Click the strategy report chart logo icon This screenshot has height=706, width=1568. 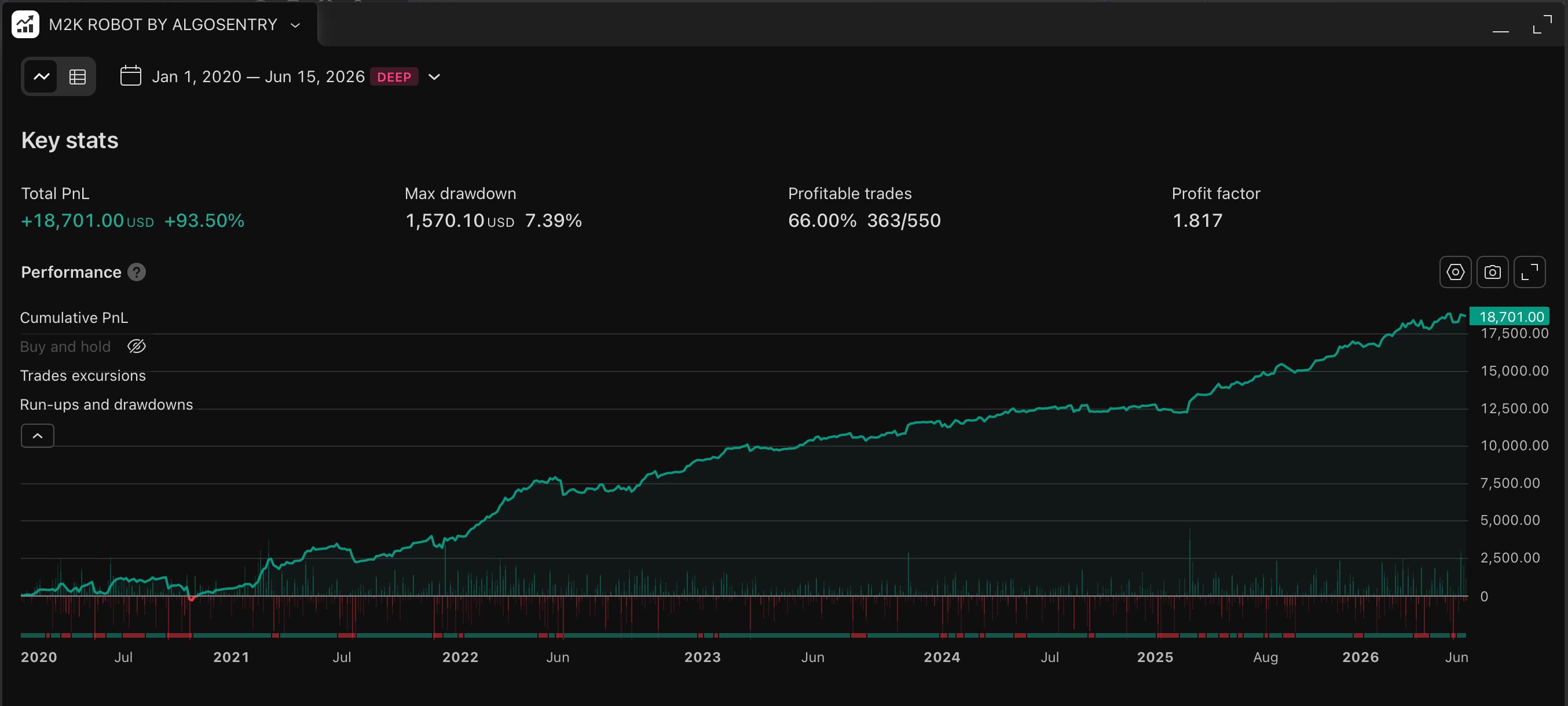point(25,24)
